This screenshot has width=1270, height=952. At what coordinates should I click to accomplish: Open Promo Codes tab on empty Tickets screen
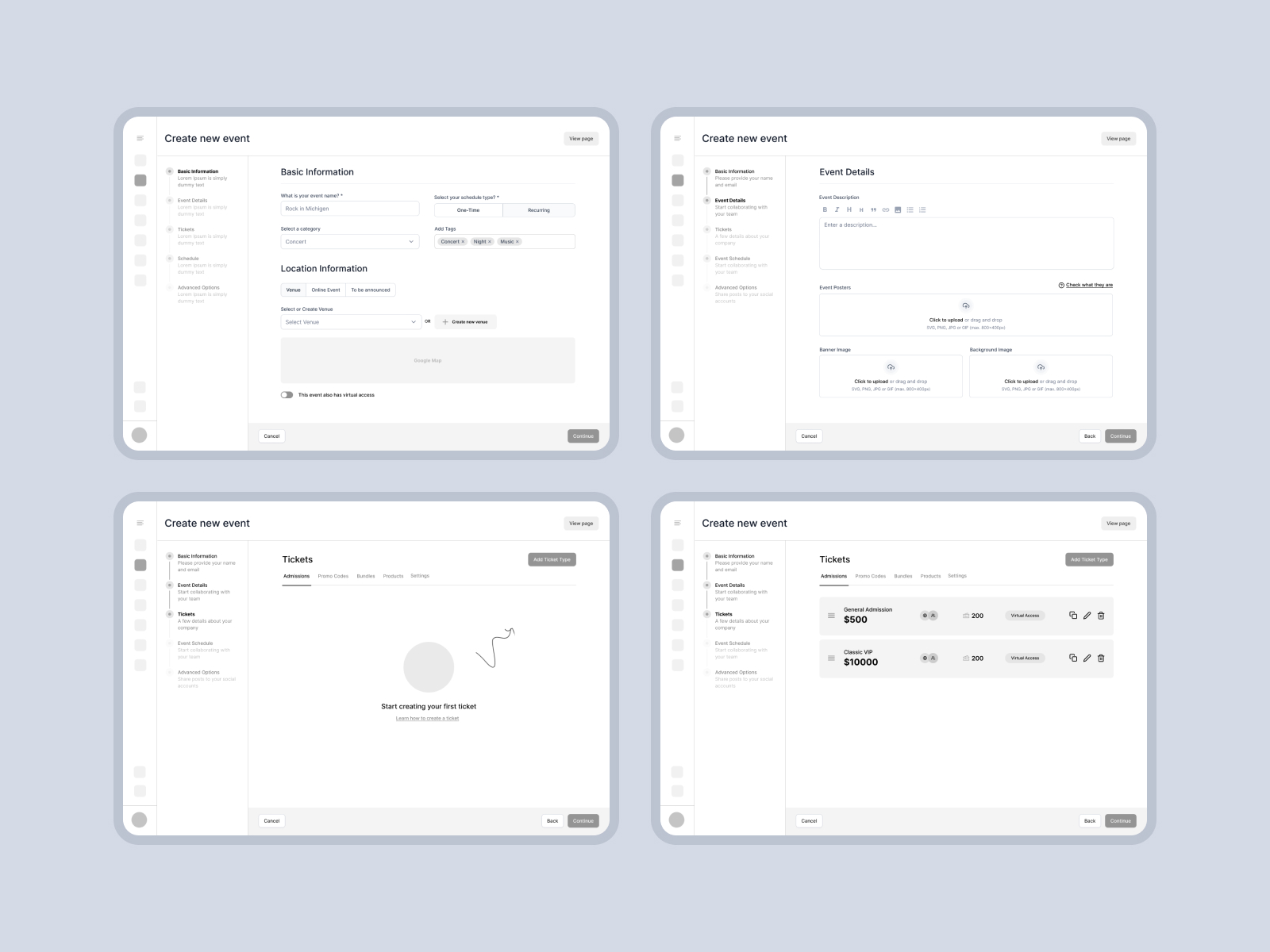[333, 577]
